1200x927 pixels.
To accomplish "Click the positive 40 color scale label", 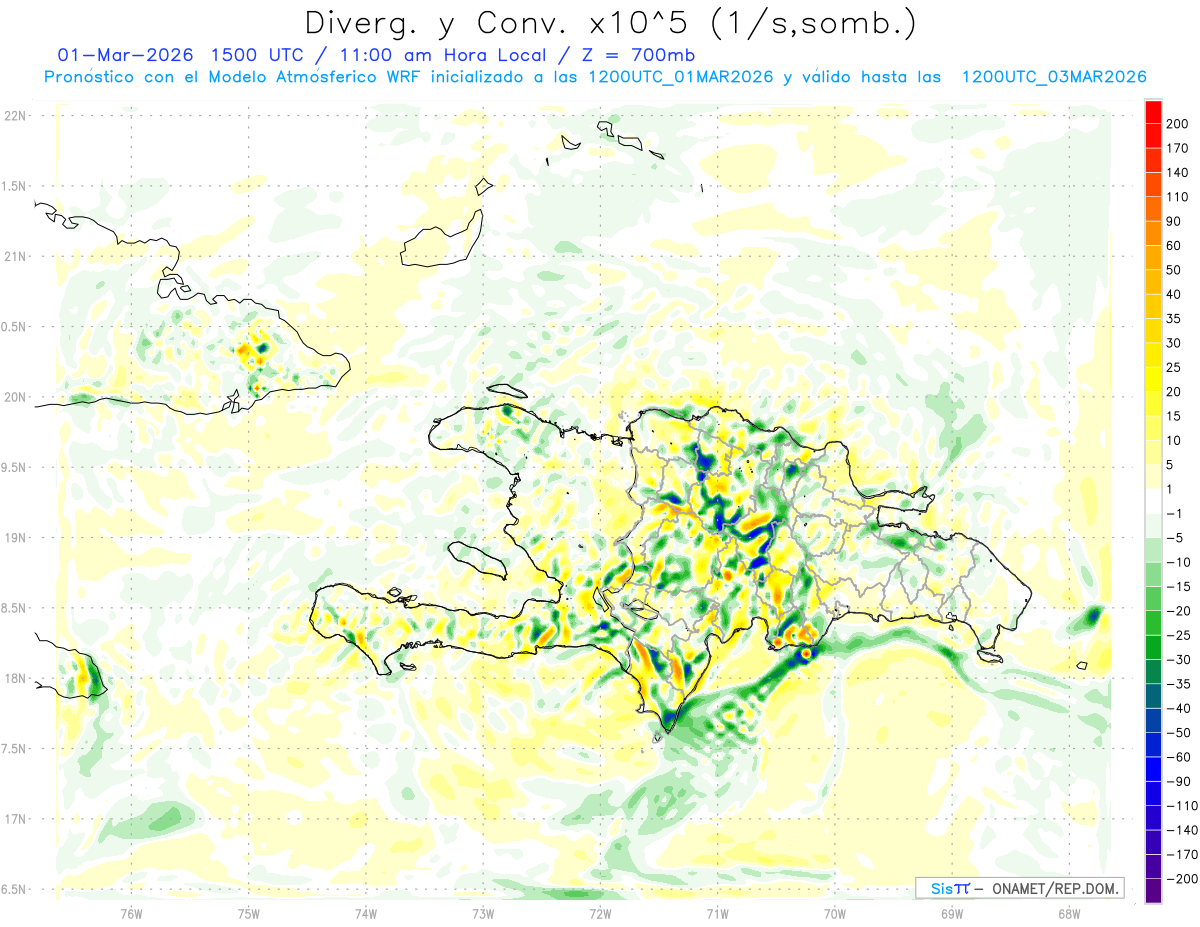I will [x=1174, y=295].
